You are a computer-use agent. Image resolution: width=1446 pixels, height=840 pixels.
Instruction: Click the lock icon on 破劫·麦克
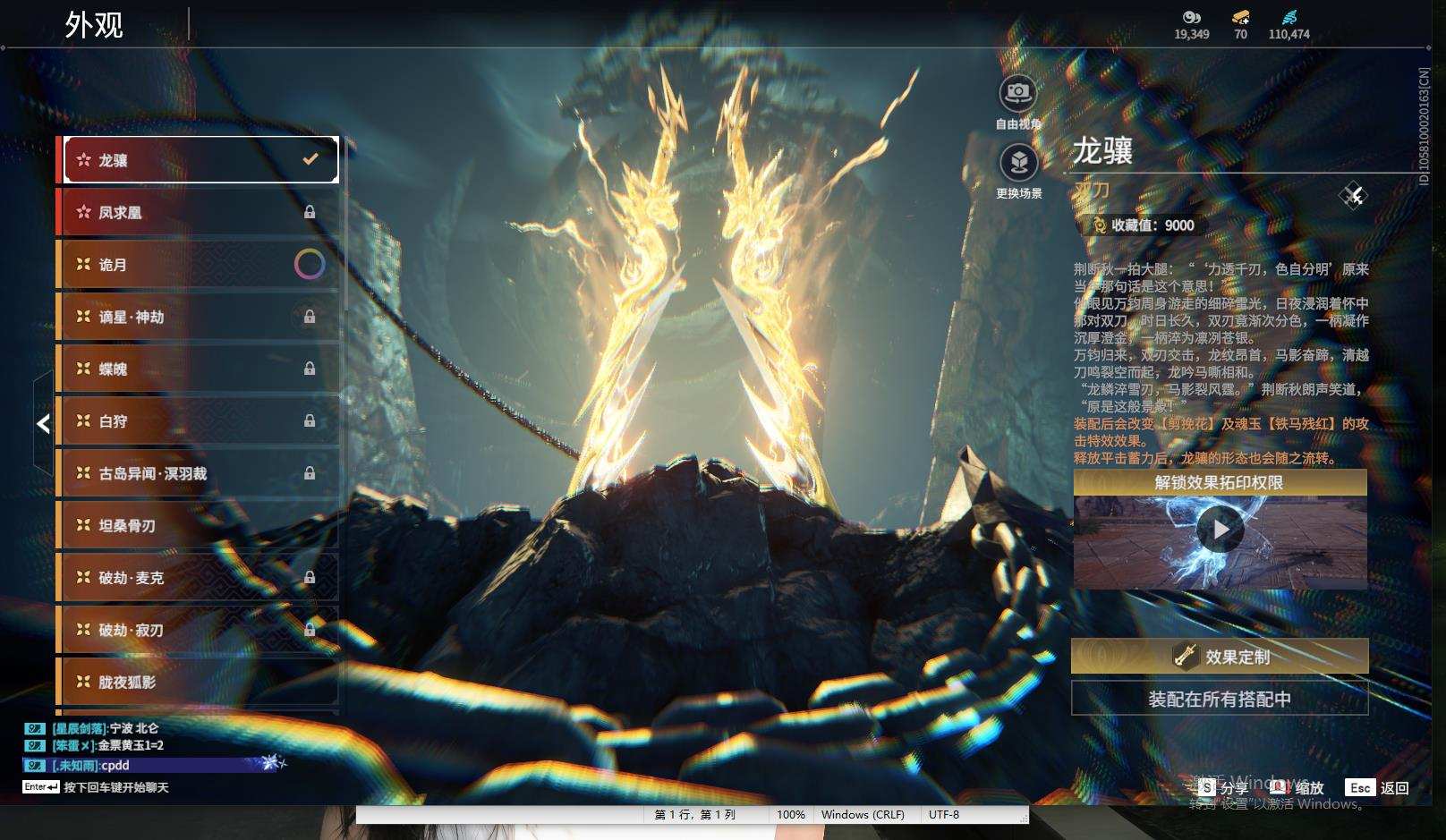click(x=310, y=578)
